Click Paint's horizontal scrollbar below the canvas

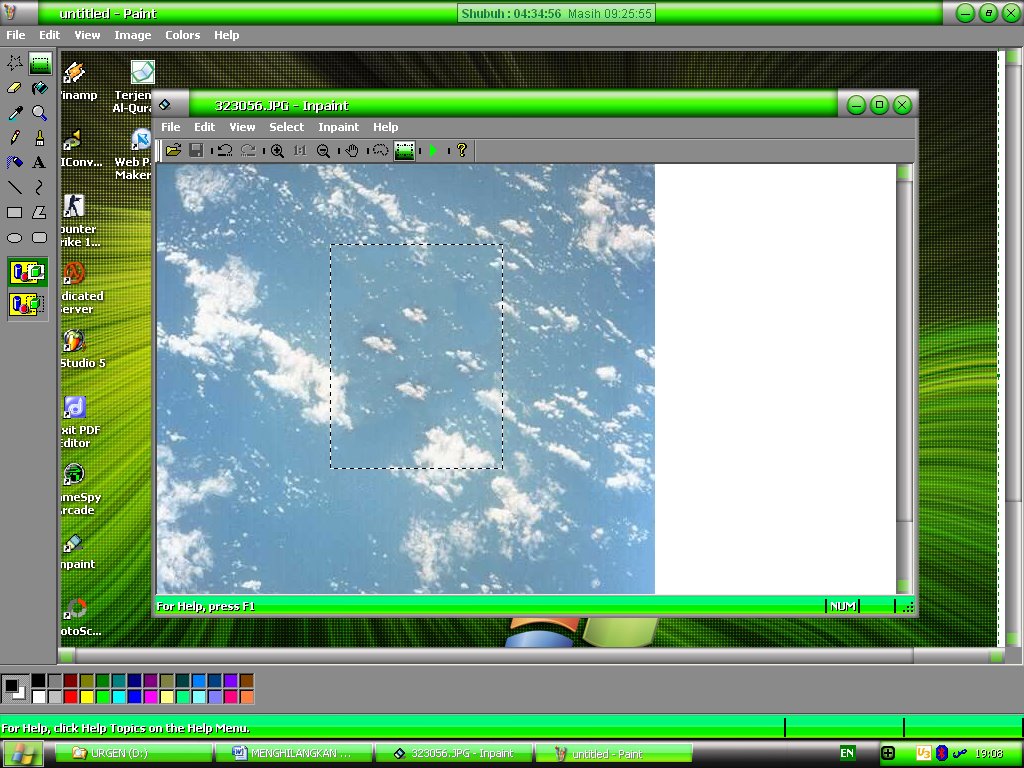click(x=530, y=655)
